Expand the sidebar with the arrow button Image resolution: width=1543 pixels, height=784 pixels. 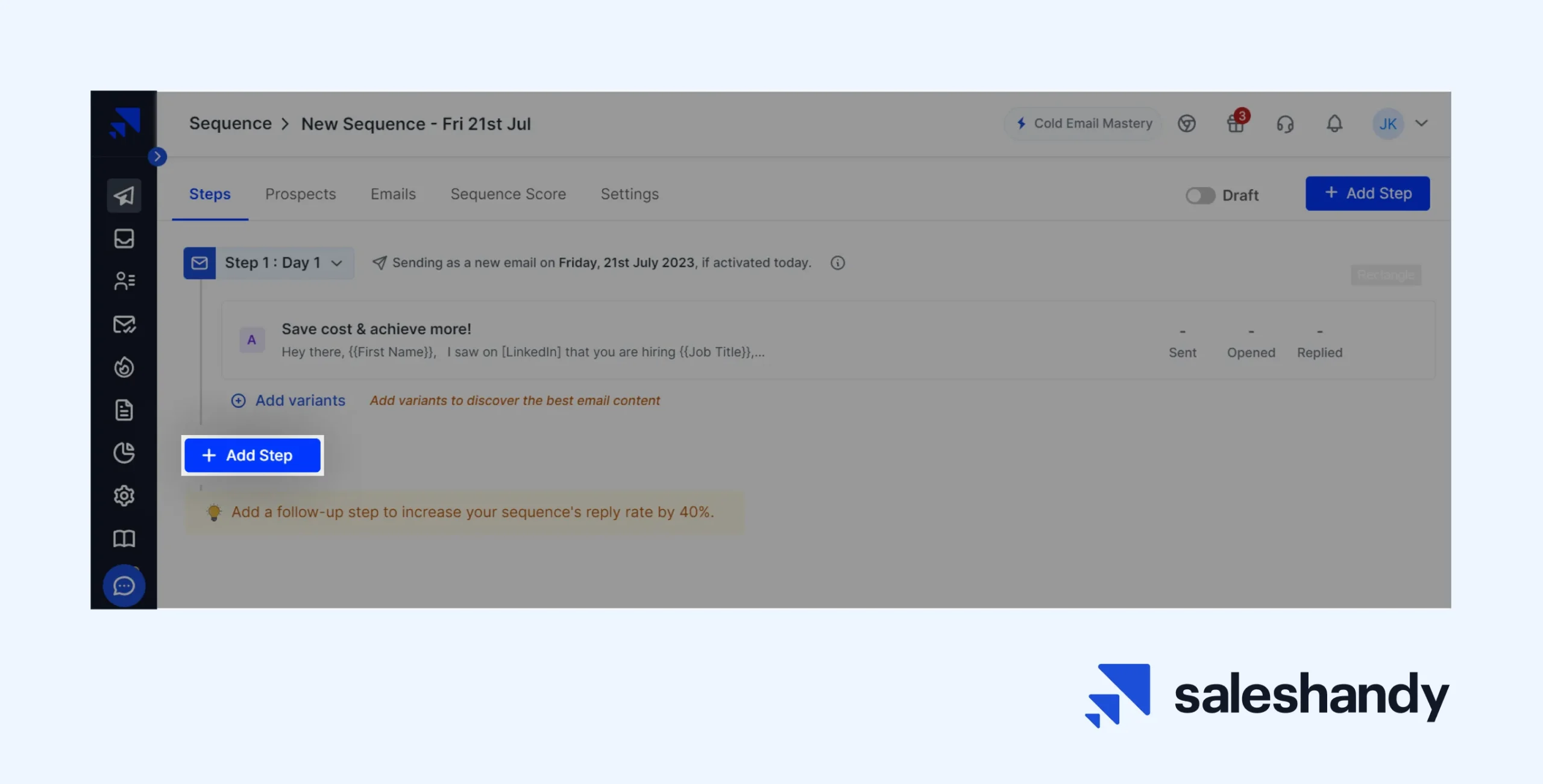click(157, 157)
